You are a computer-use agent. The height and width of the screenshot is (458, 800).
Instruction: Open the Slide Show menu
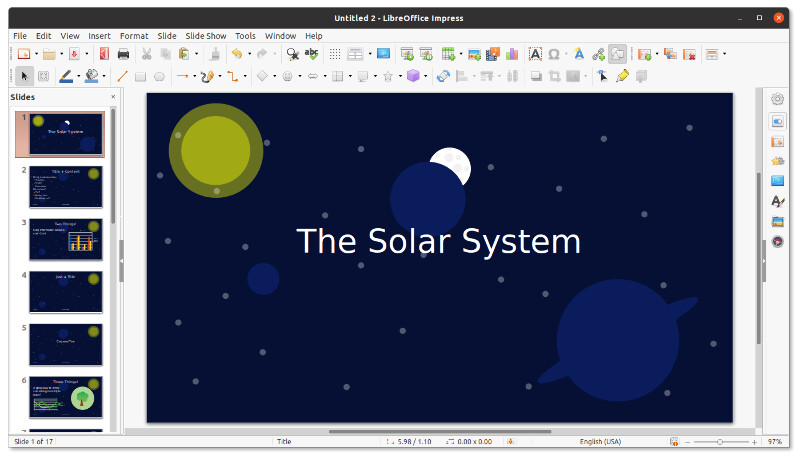pyautogui.click(x=205, y=36)
